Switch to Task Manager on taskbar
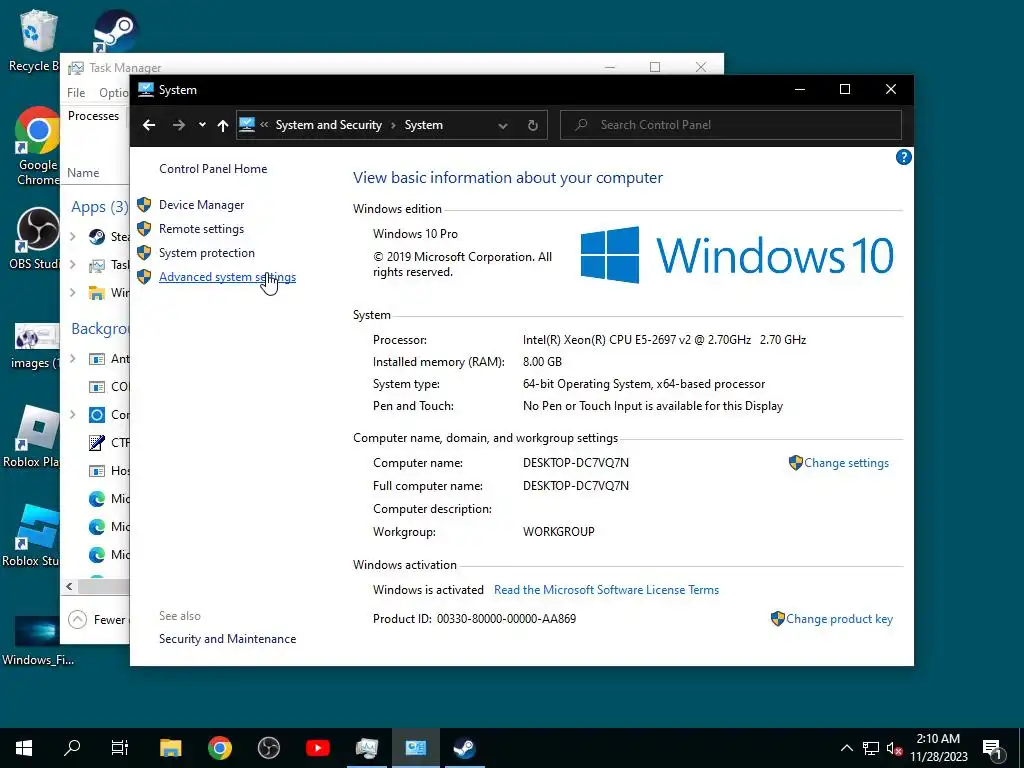This screenshot has width=1024, height=768. 366,748
